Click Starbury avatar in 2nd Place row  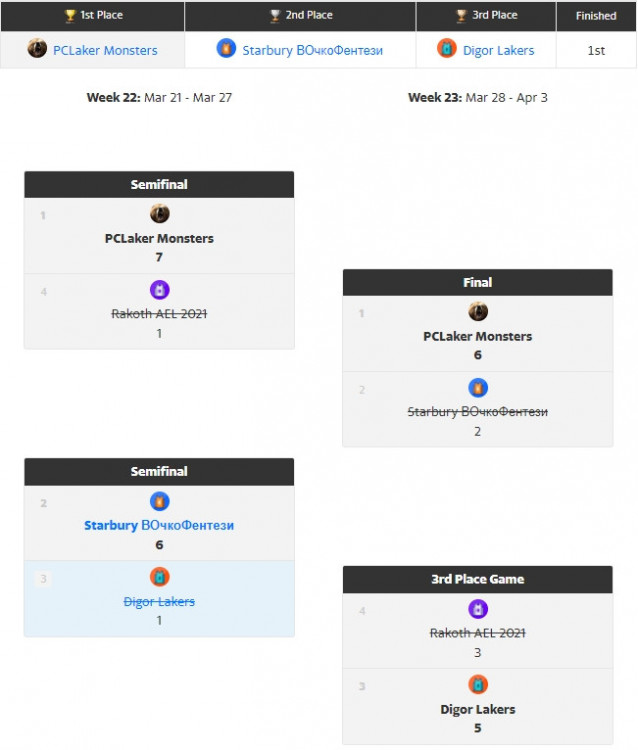(227, 49)
